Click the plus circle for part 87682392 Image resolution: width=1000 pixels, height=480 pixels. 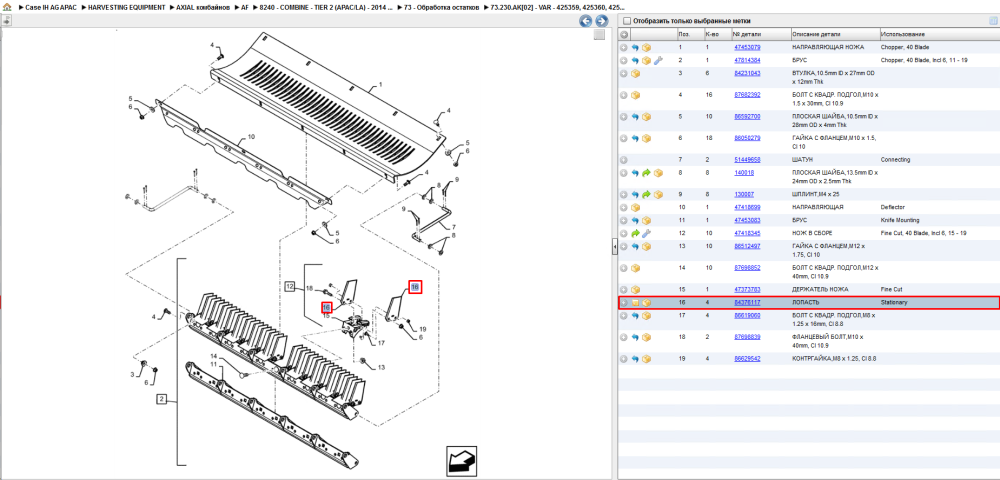pos(624,96)
